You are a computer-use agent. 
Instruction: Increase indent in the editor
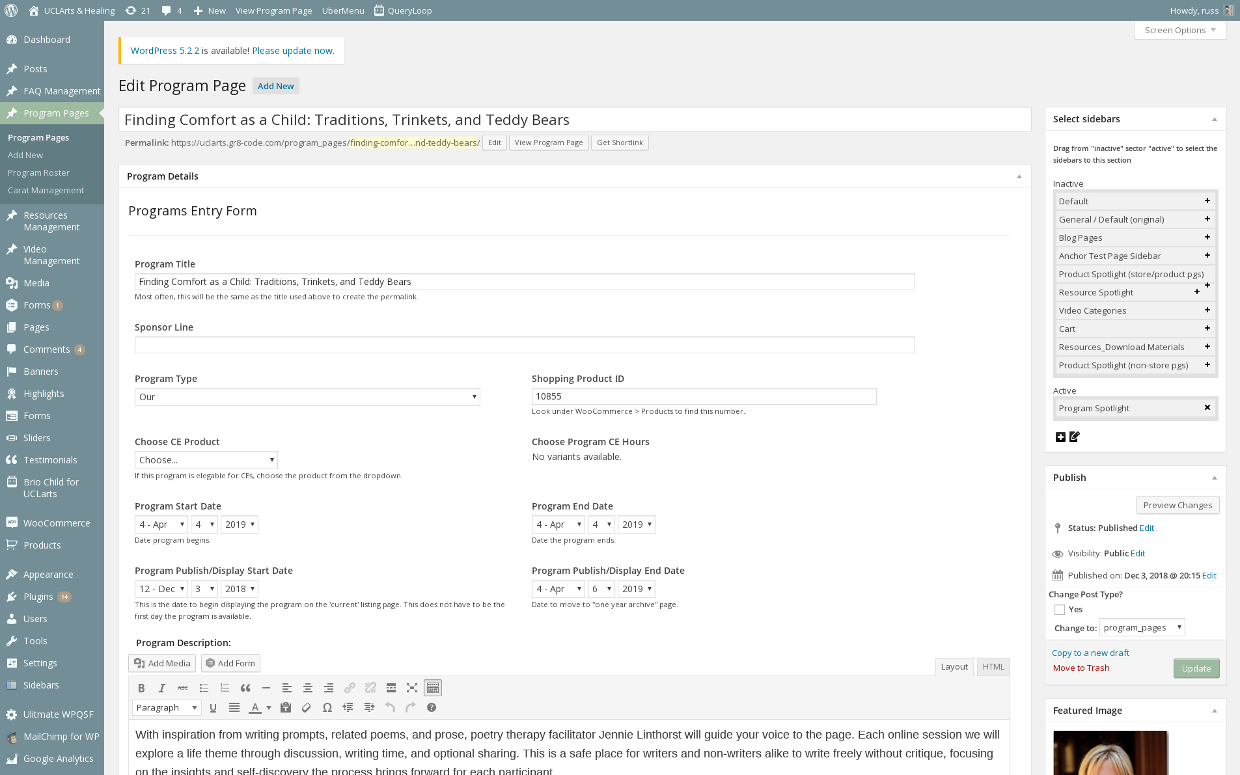click(x=369, y=708)
